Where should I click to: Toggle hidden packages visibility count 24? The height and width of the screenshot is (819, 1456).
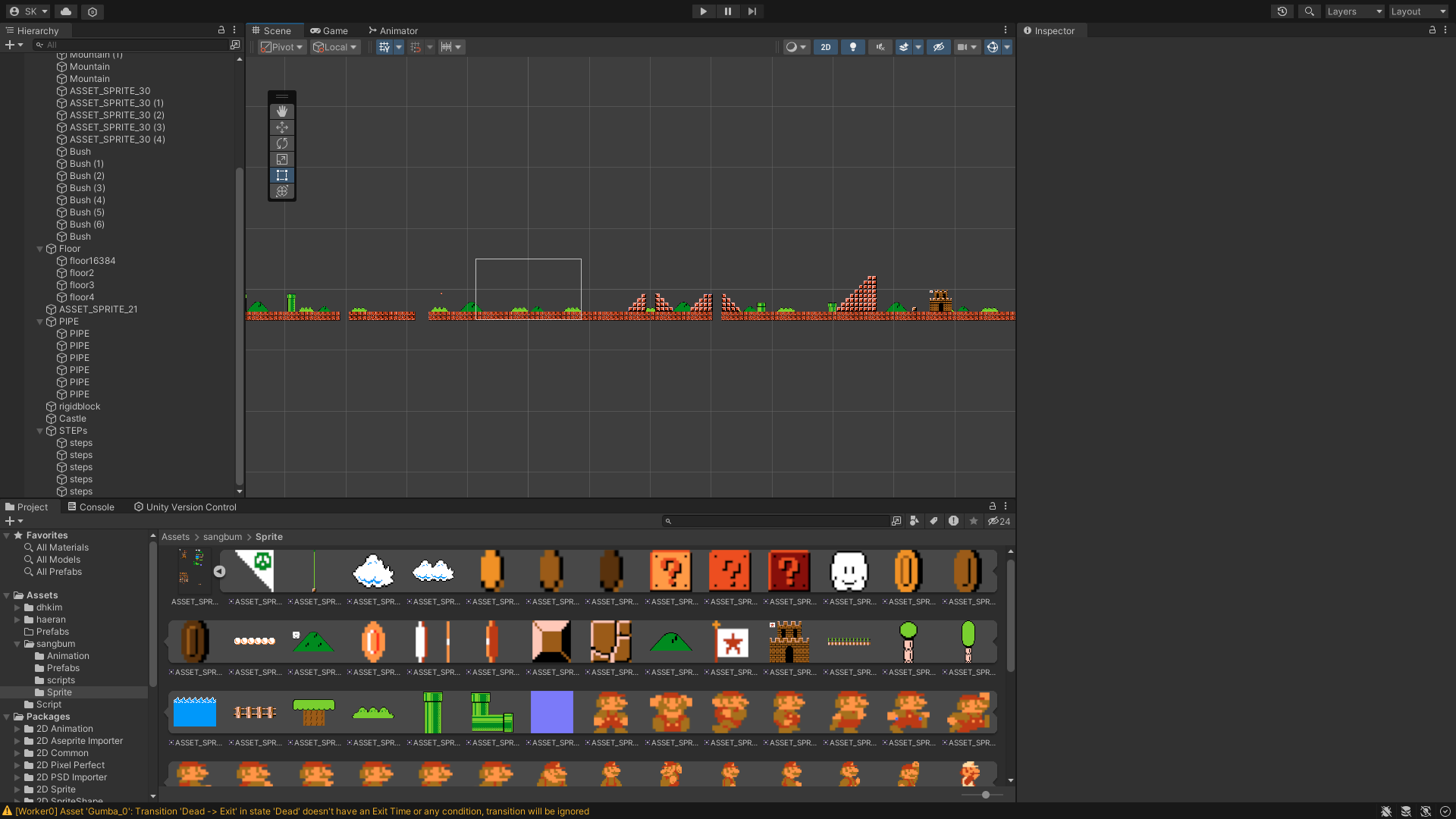click(x=999, y=521)
